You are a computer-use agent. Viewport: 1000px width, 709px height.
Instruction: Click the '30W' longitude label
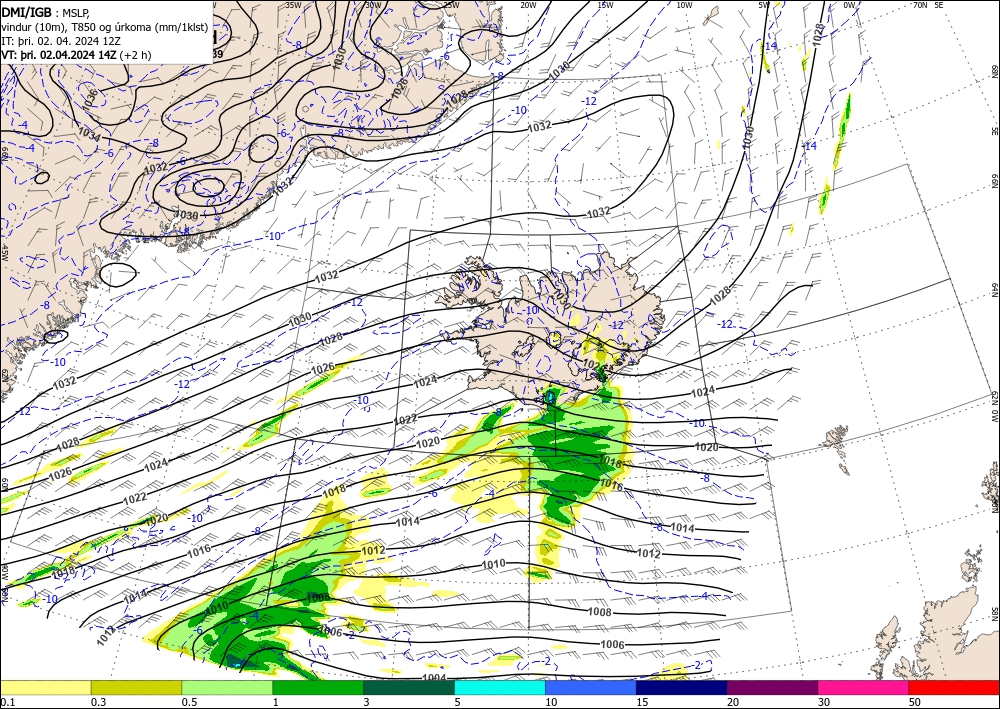pyautogui.click(x=373, y=5)
